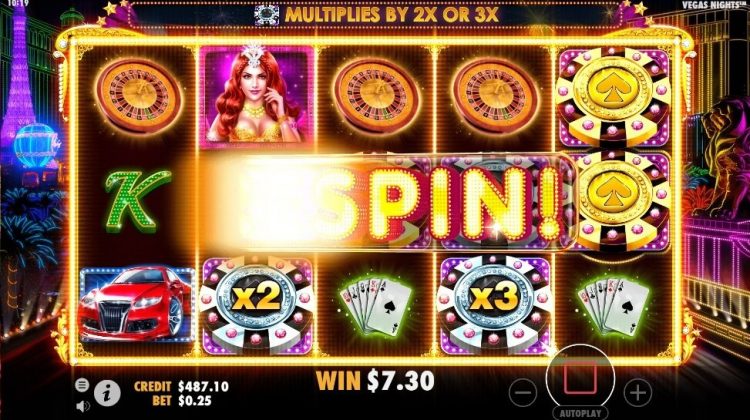750x420 pixels.
Task: Click the $487.10 credit display
Action: coord(203,386)
